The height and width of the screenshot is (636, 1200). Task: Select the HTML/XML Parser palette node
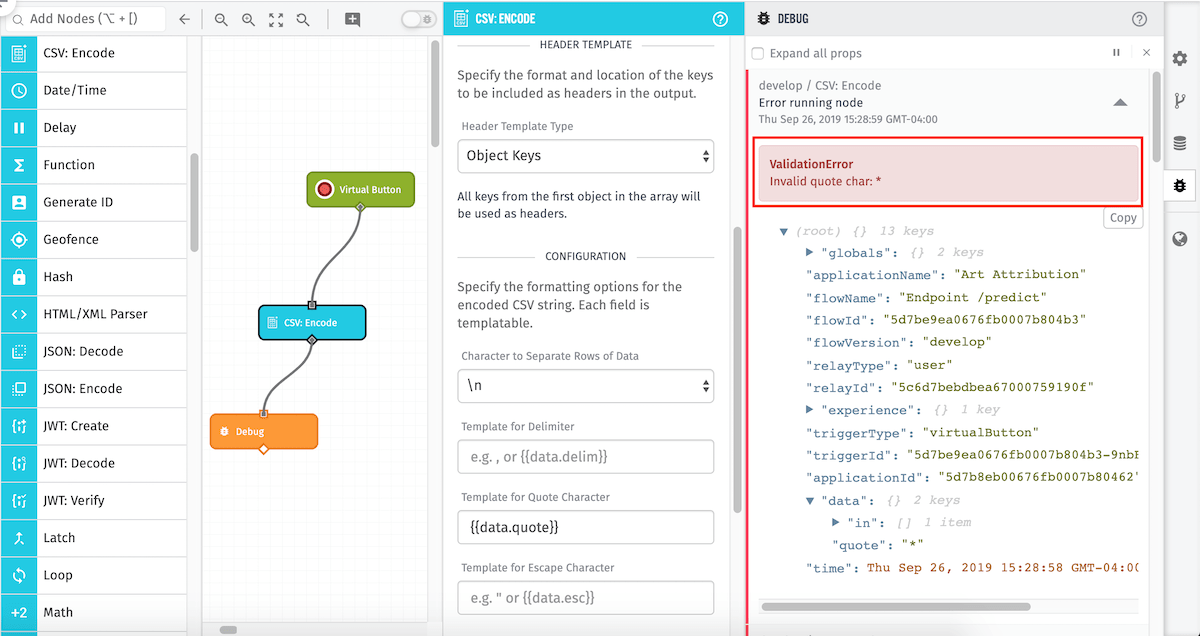94,314
